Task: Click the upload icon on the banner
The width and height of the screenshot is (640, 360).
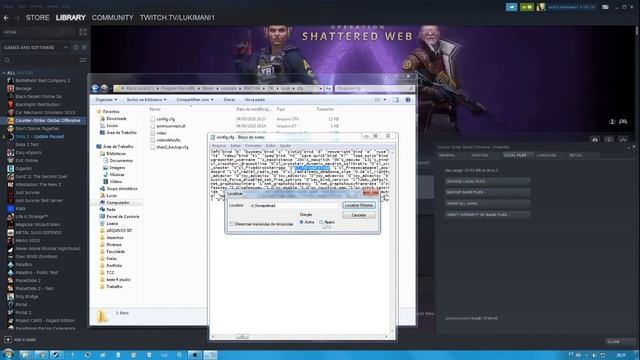Action: (x=612, y=122)
